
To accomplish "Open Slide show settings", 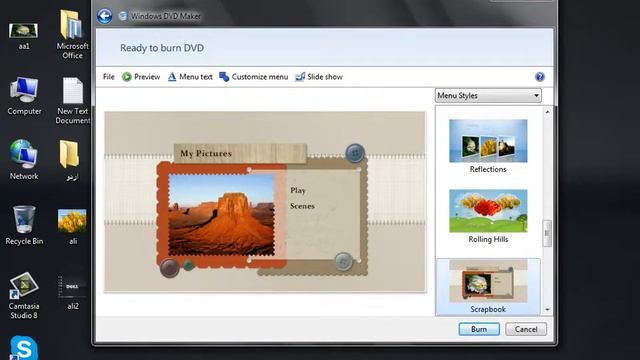I will [x=319, y=77].
